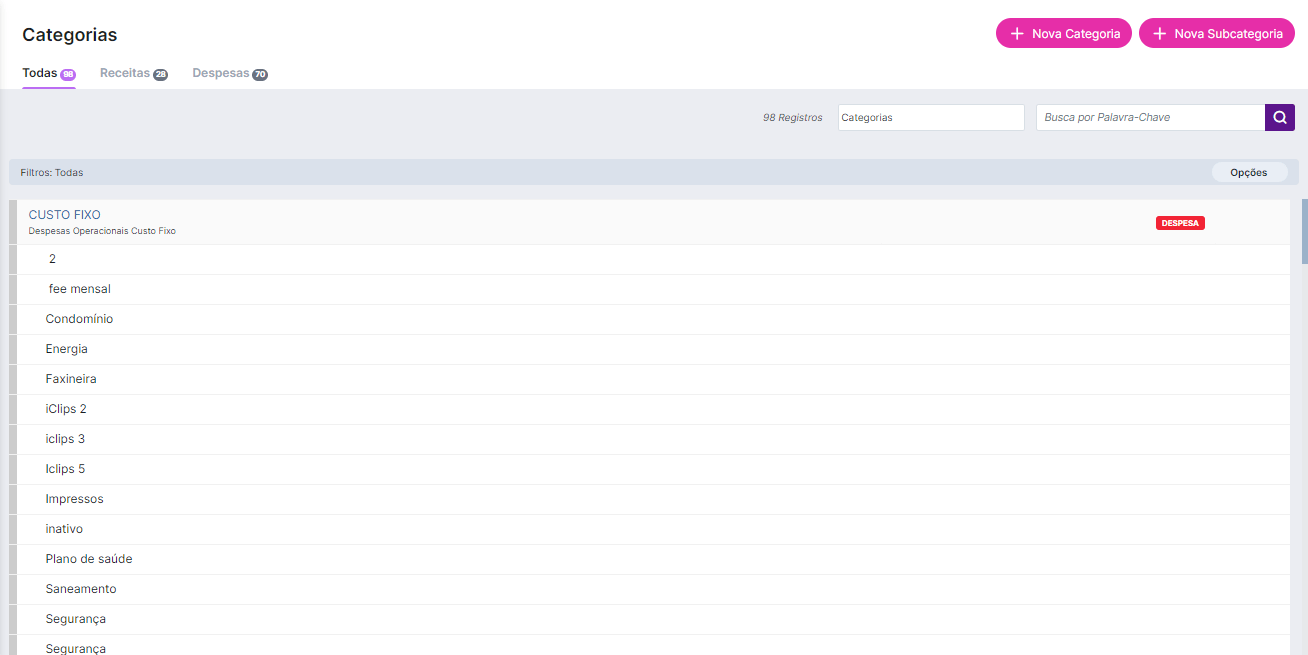Click the drag handle beside Impressos
This screenshot has height=655, width=1308.
[x=11, y=498]
